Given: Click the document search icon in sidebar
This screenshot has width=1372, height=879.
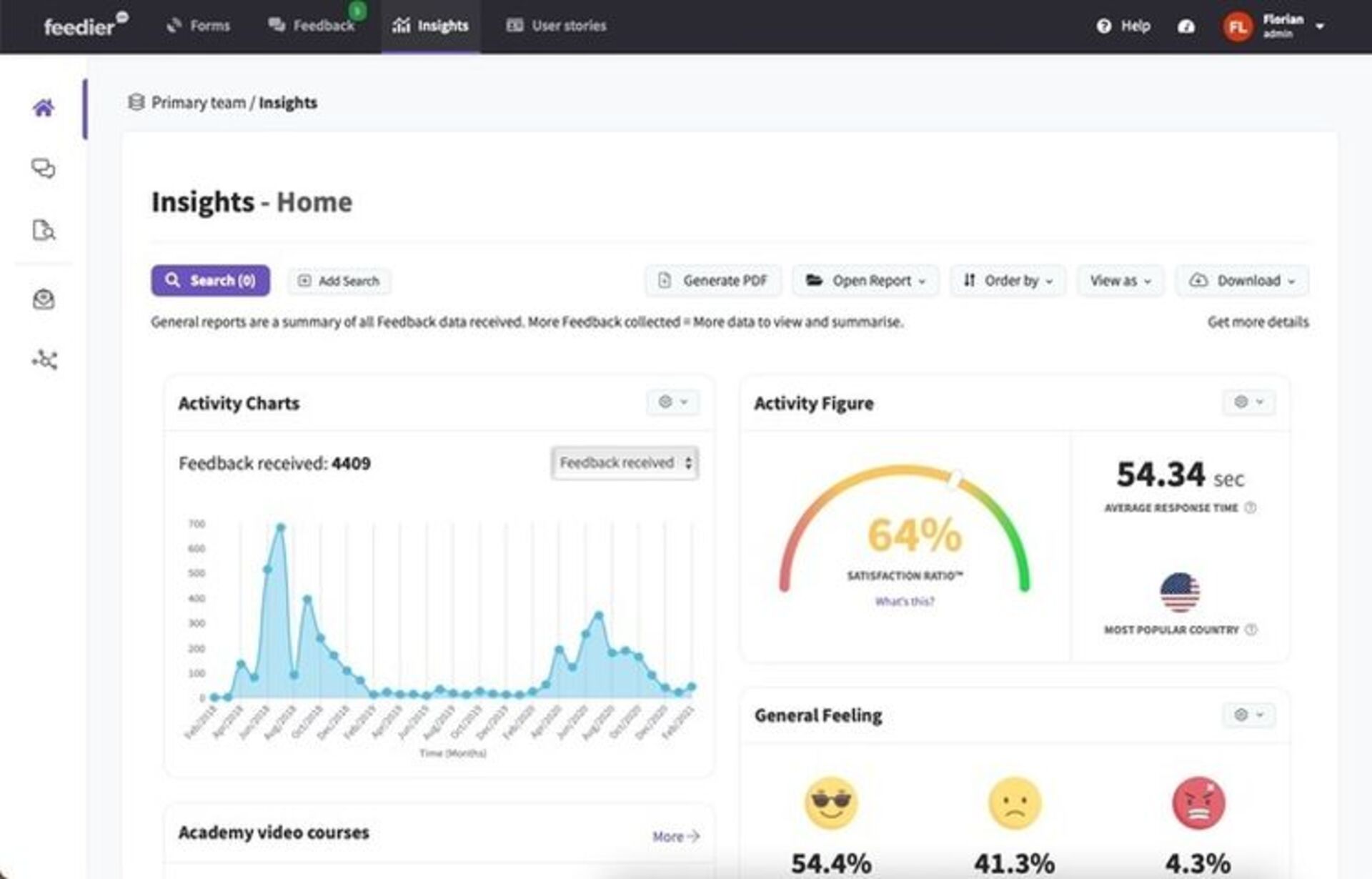Looking at the screenshot, I should pyautogui.click(x=44, y=231).
